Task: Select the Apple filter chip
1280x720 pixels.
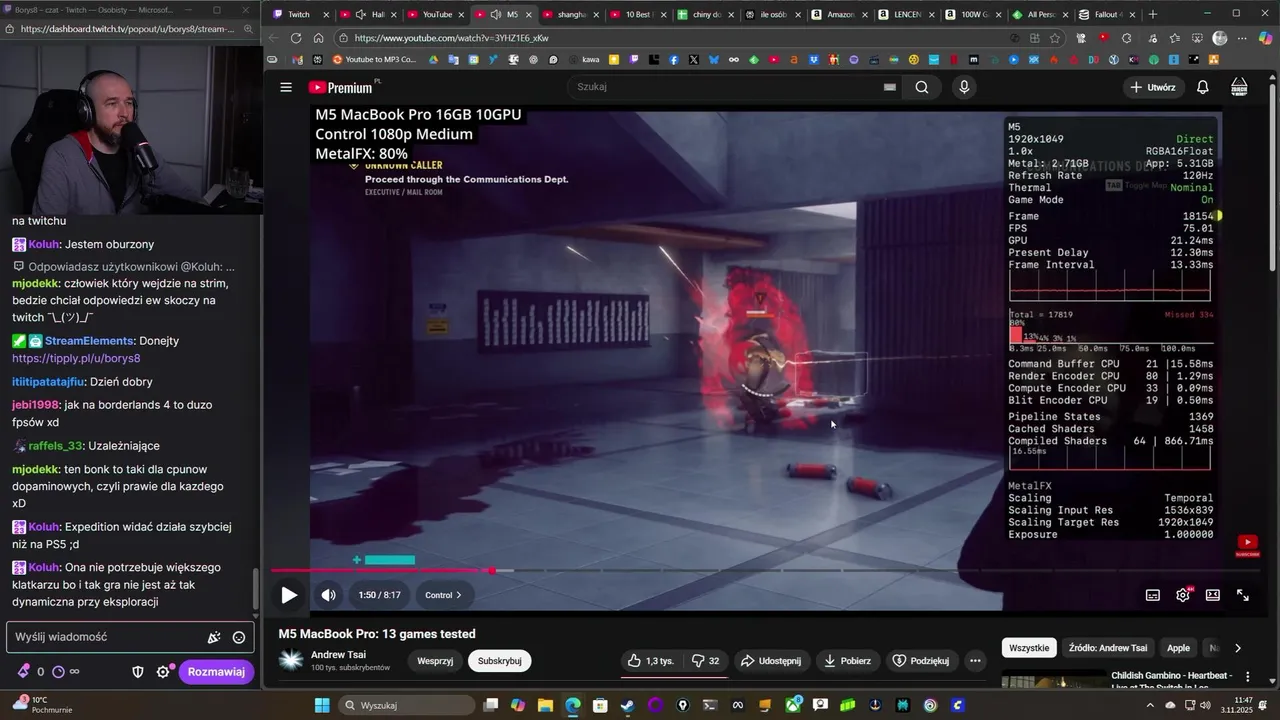Action: click(x=1179, y=648)
